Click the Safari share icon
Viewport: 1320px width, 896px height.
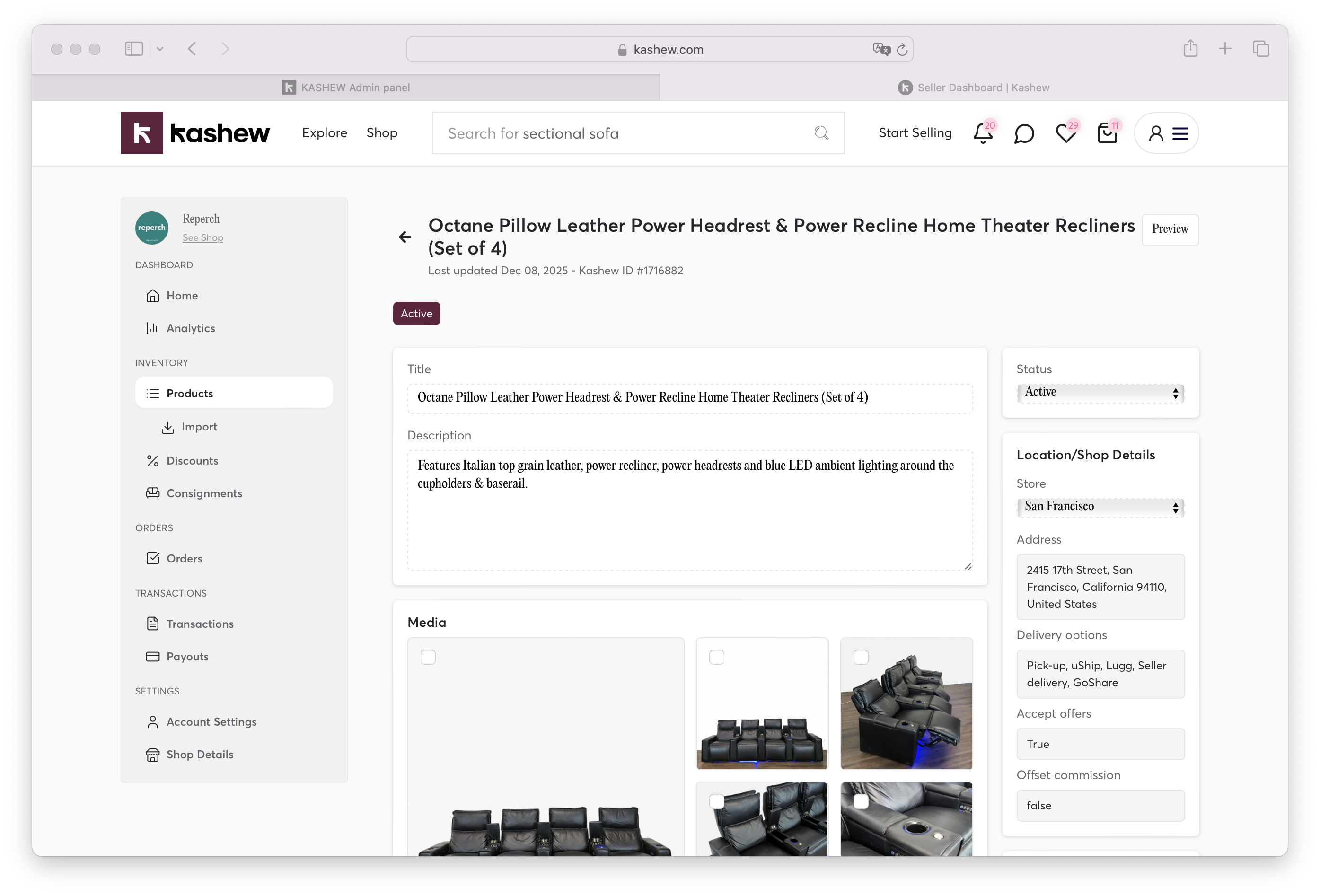pyautogui.click(x=1190, y=49)
